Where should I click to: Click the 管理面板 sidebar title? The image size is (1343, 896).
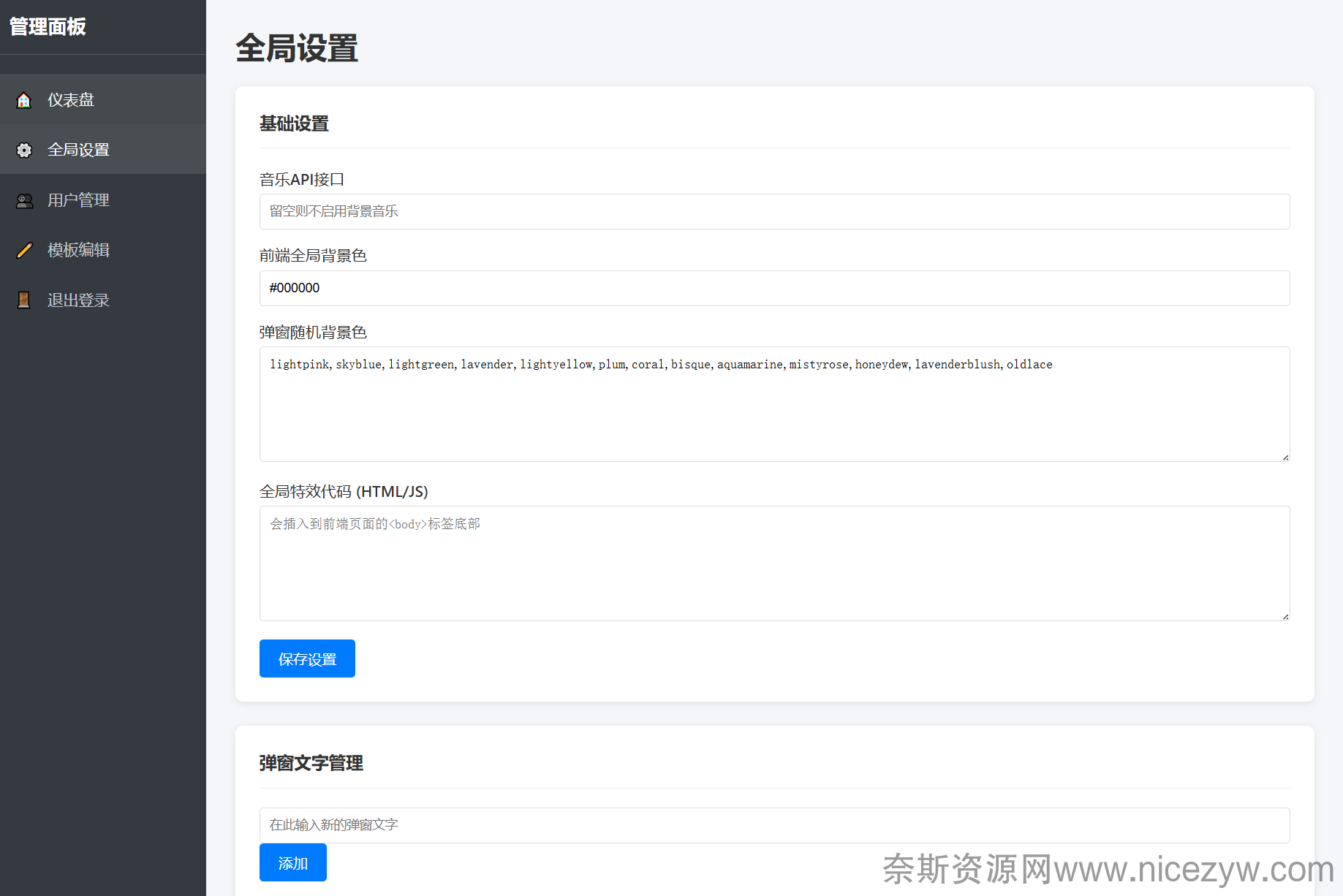pyautogui.click(x=48, y=27)
